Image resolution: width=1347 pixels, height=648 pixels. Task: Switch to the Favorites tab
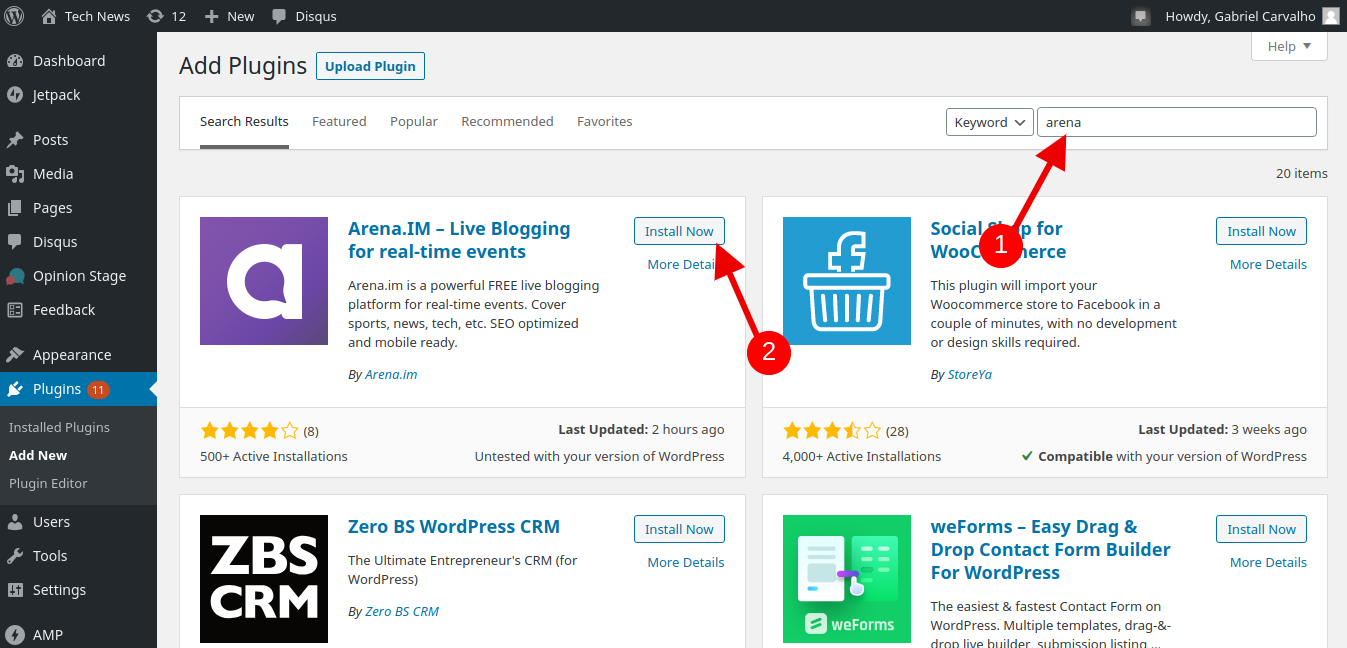point(605,122)
